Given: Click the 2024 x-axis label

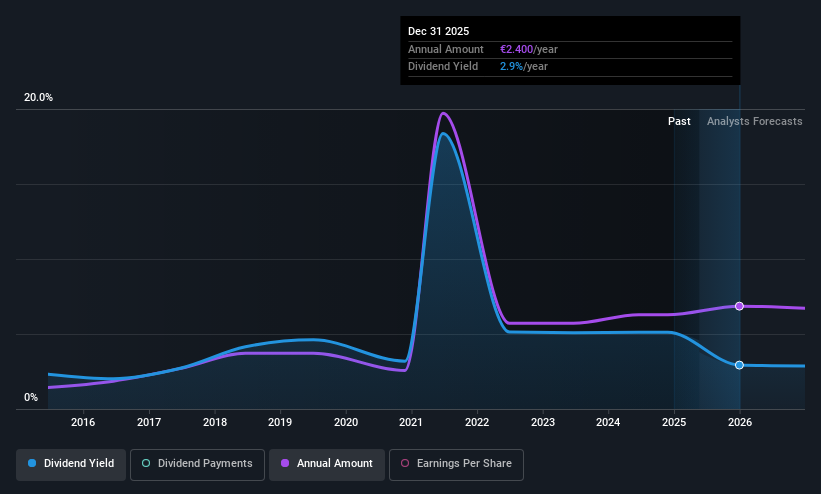Looking at the screenshot, I should pos(608,422).
